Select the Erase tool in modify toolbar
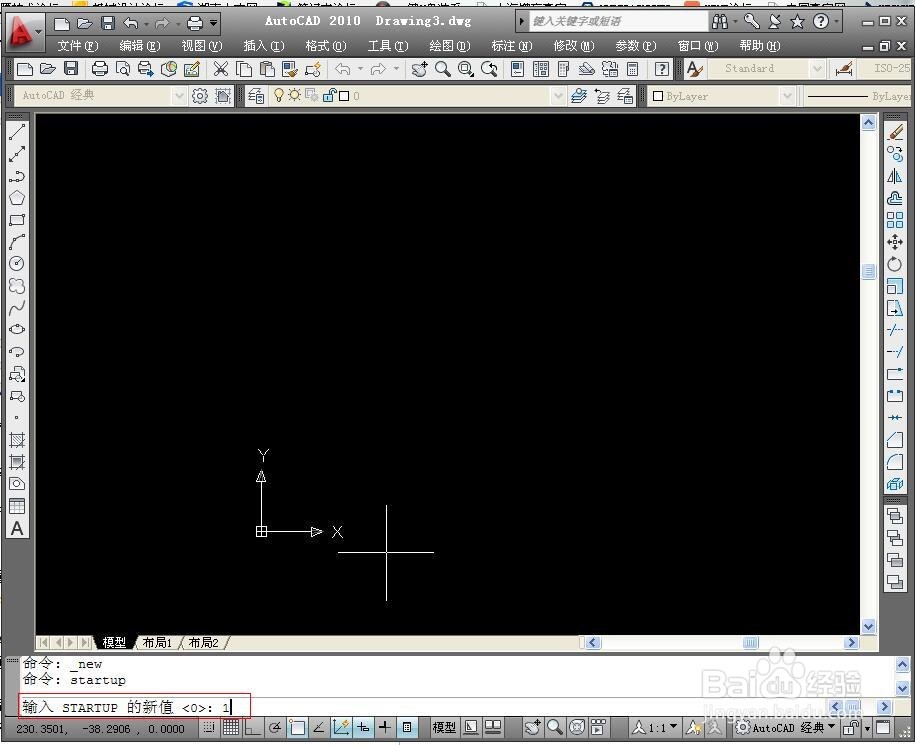The image size is (915, 745). coord(895,132)
